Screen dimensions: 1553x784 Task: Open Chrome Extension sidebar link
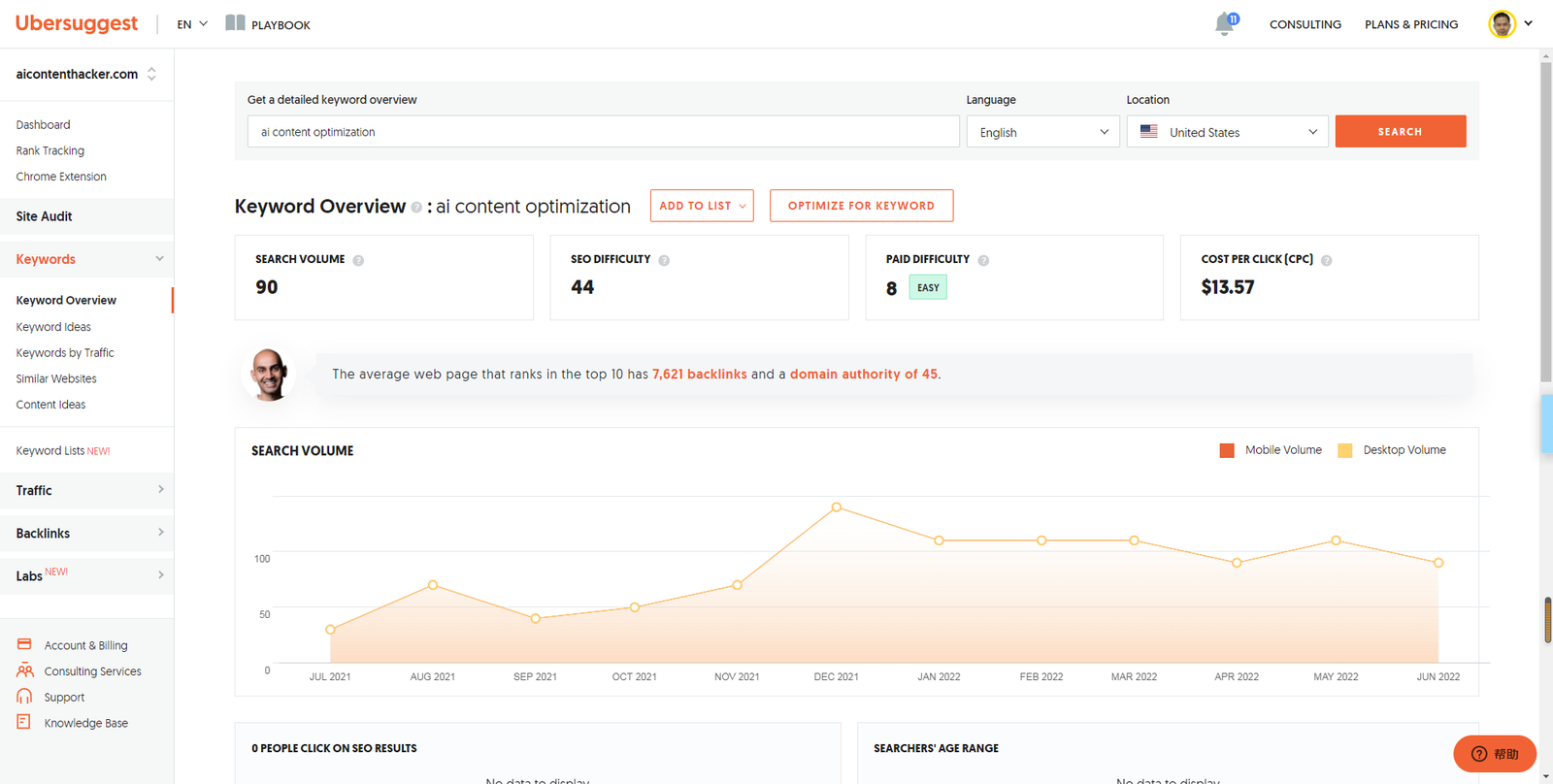coord(61,177)
